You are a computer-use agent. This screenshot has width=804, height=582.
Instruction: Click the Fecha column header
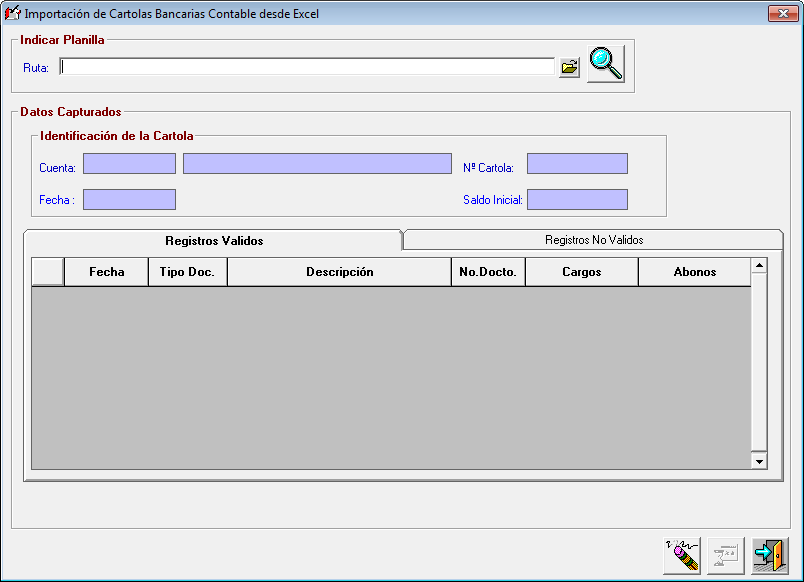(x=107, y=272)
